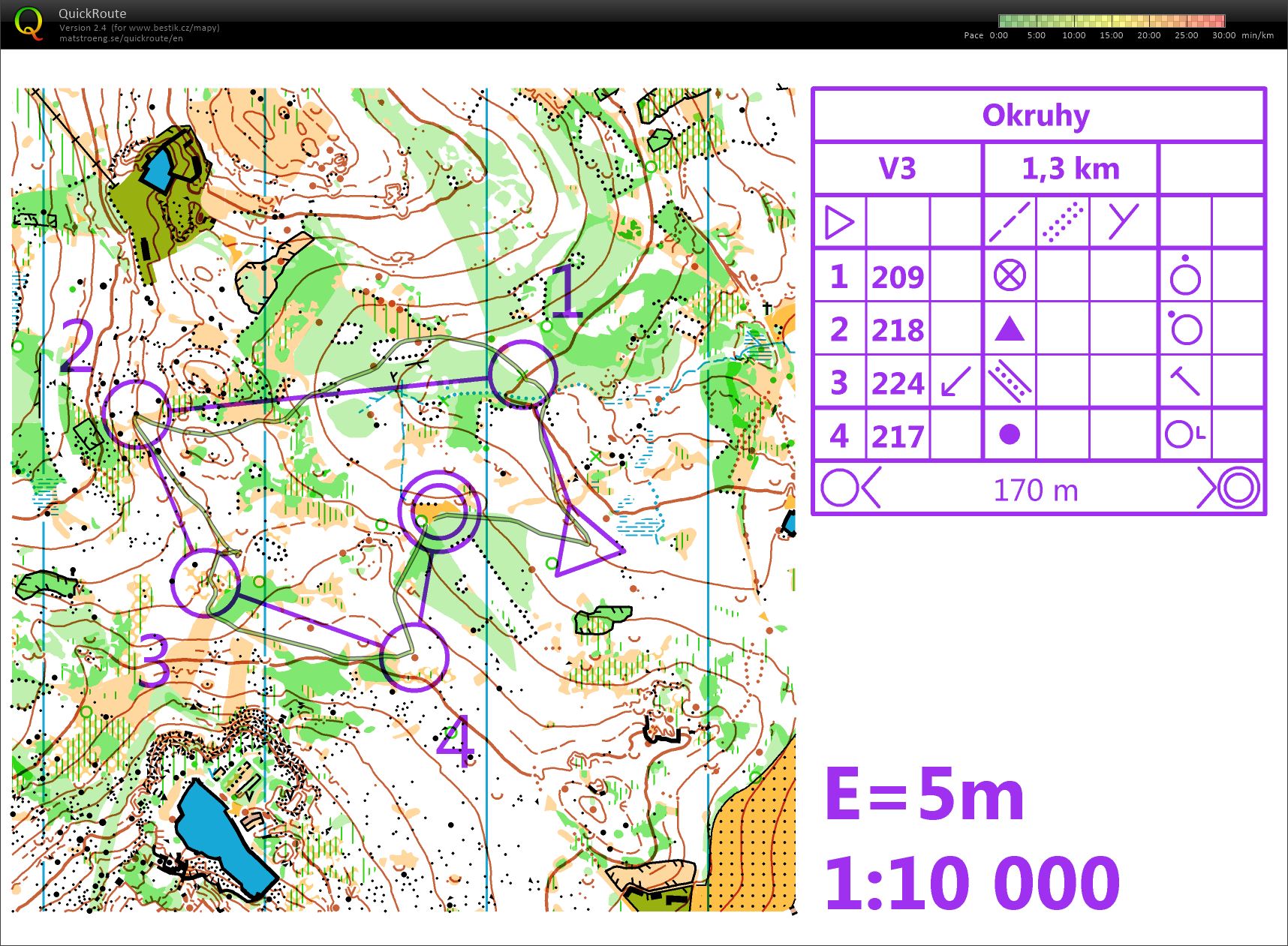Select the black triangle symbol in row 218
This screenshot has width=1288, height=946.
click(x=1009, y=329)
